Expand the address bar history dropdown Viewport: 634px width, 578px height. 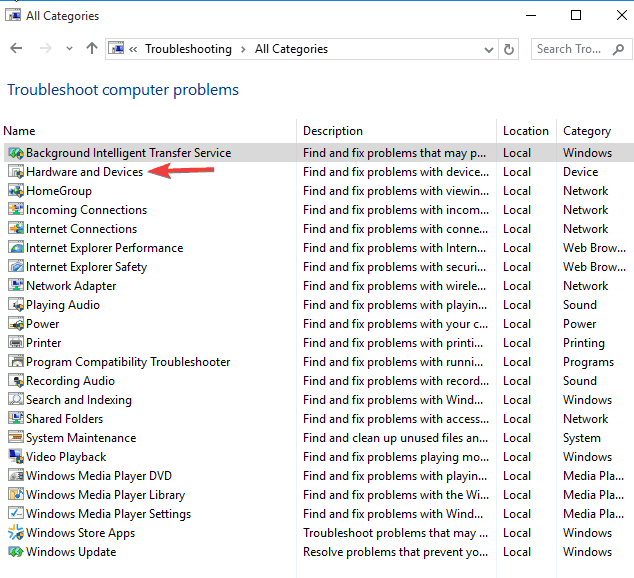489,50
